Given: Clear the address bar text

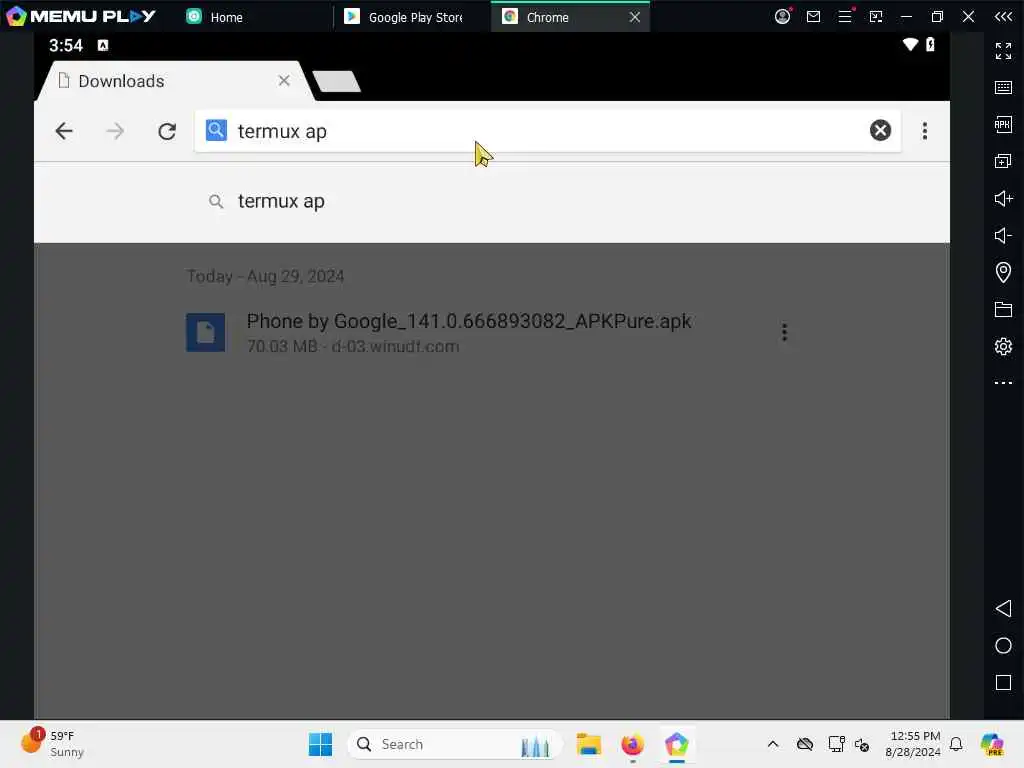Looking at the screenshot, I should (x=880, y=131).
